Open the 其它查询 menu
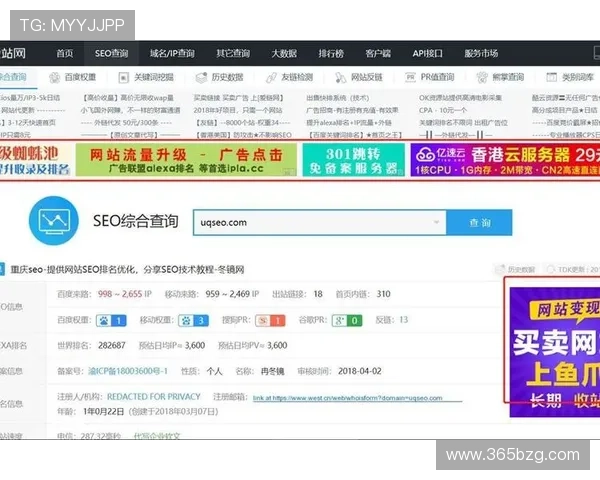This screenshot has height=480, width=600. tap(233, 53)
